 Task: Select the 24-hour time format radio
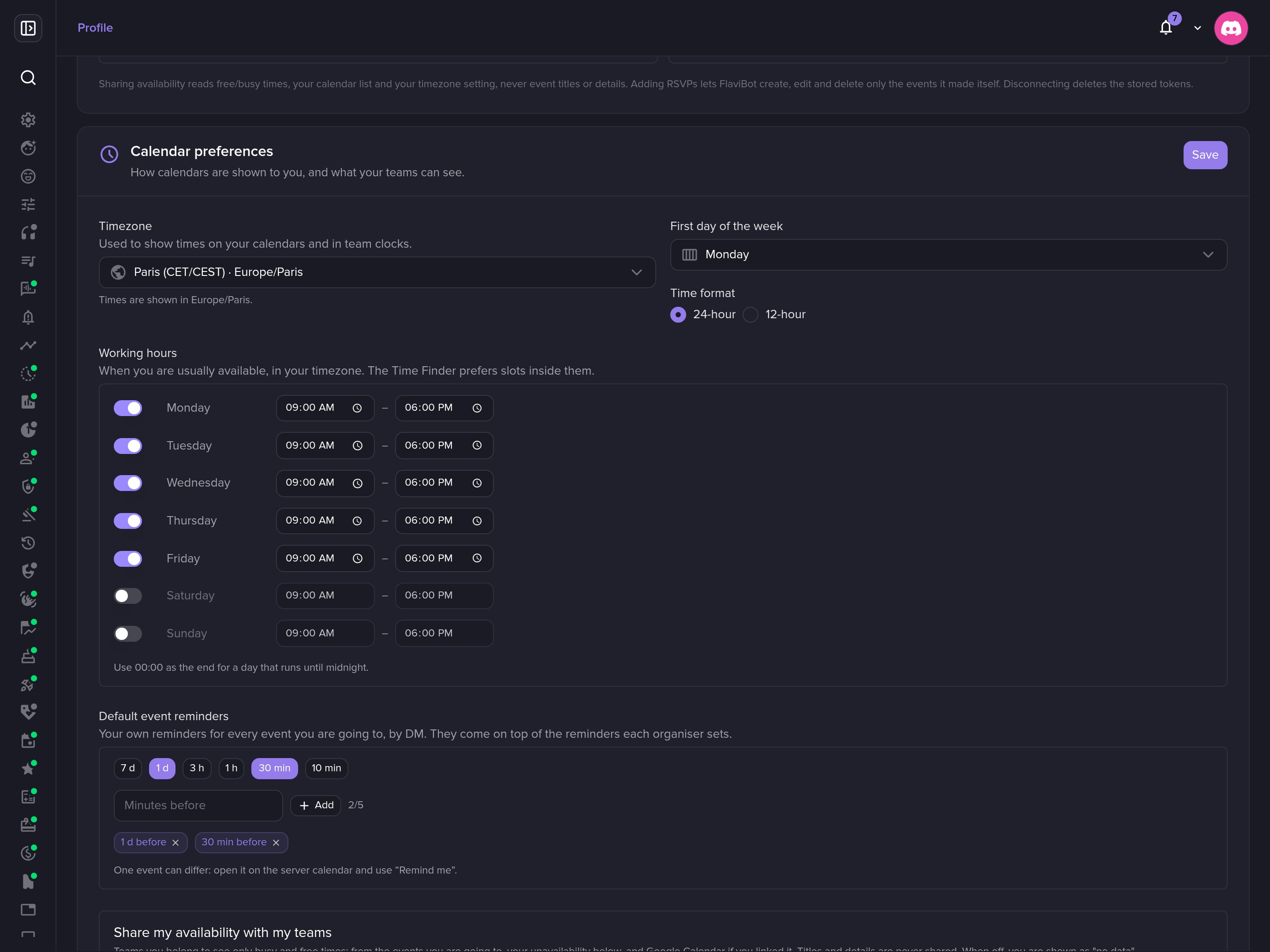tap(678, 314)
